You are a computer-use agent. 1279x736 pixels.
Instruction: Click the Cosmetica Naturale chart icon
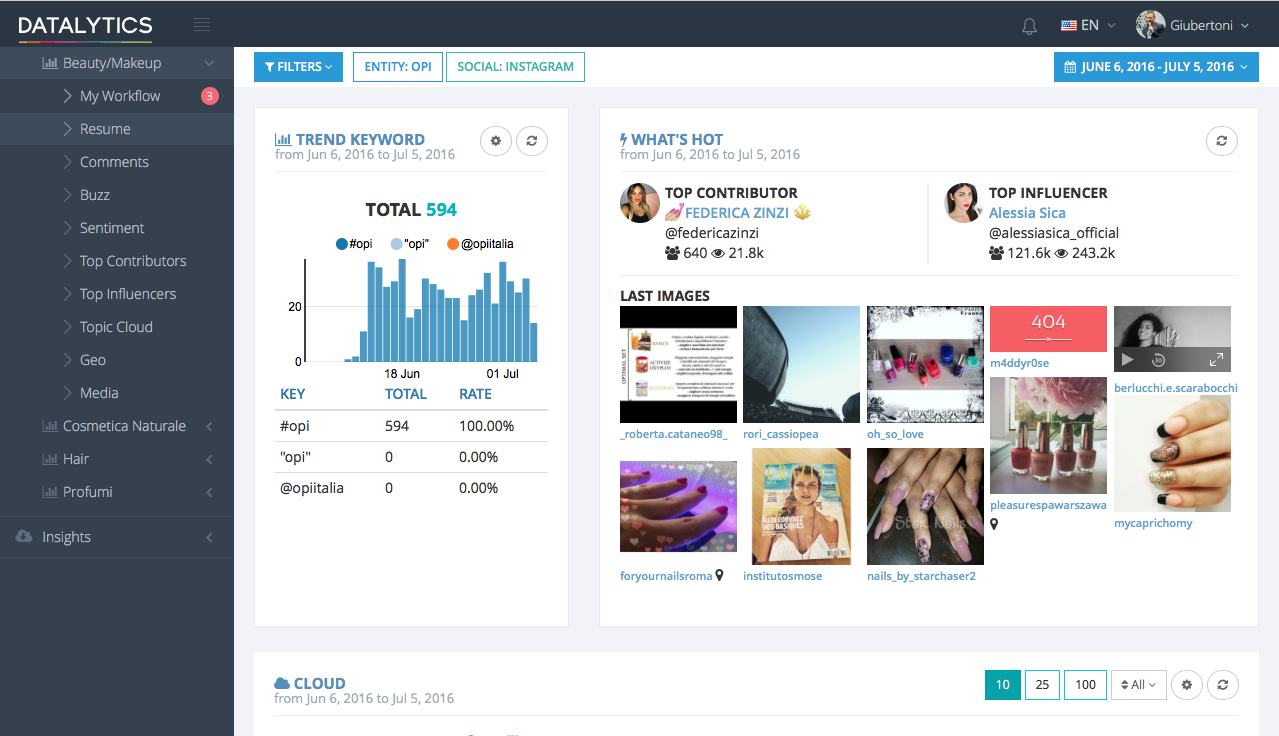pos(49,426)
